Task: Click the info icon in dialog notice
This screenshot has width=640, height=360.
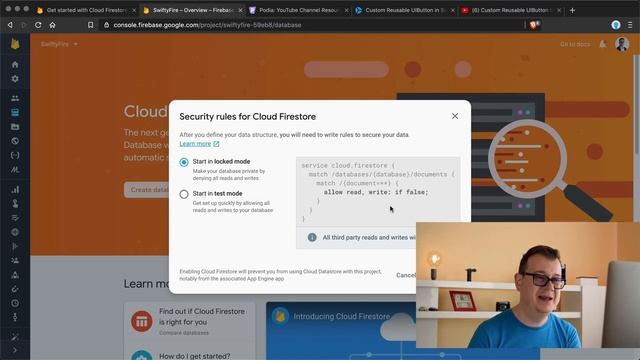Action: click(x=312, y=237)
